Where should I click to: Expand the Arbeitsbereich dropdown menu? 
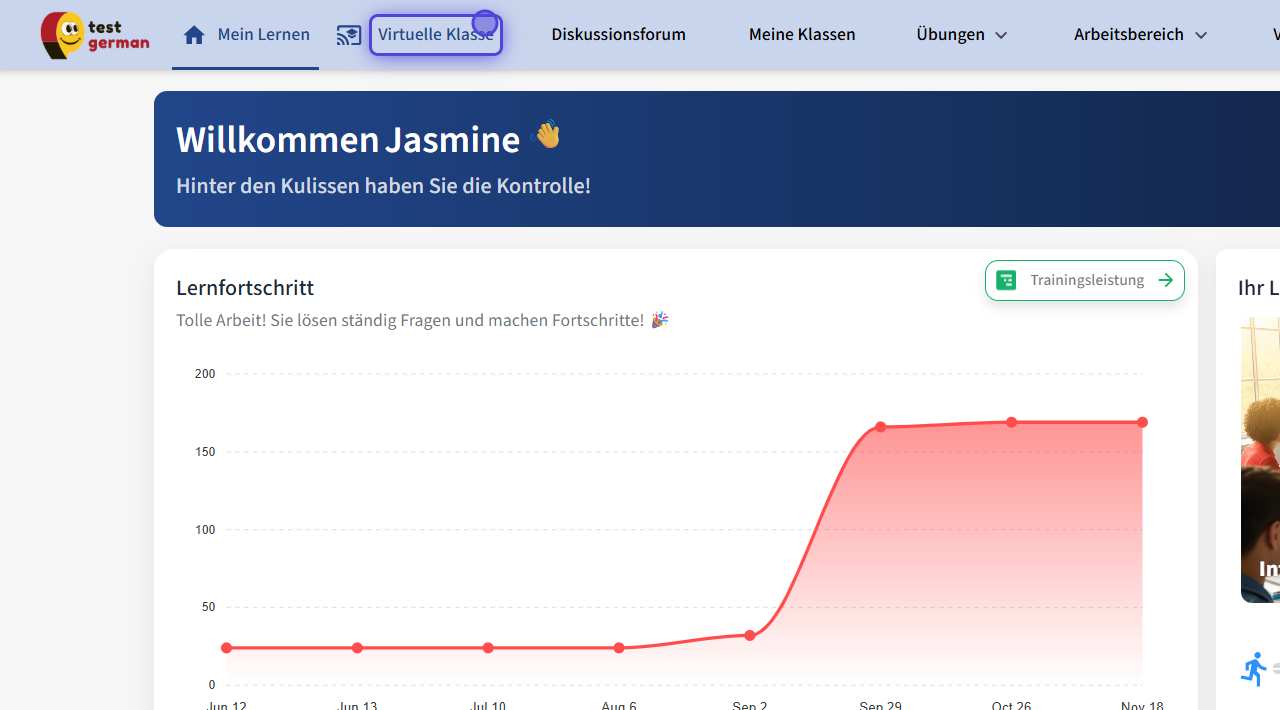(1140, 35)
